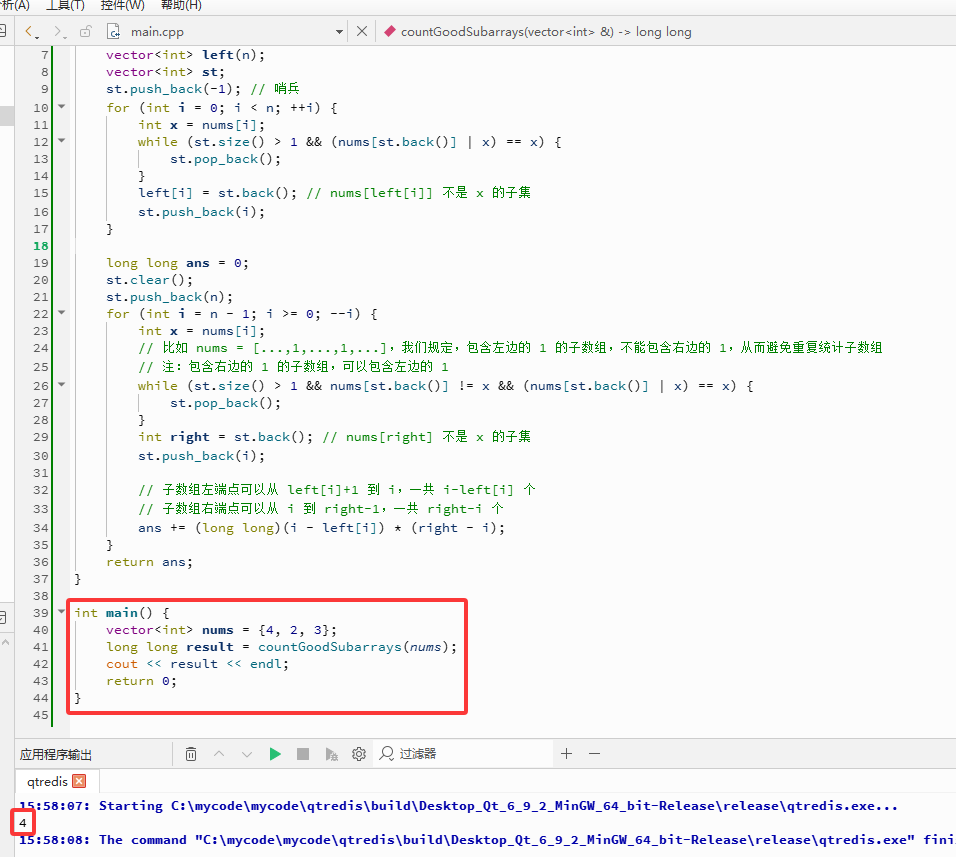This screenshot has height=857, width=956.
Task: Increase output font with plus button
Action: click(566, 754)
